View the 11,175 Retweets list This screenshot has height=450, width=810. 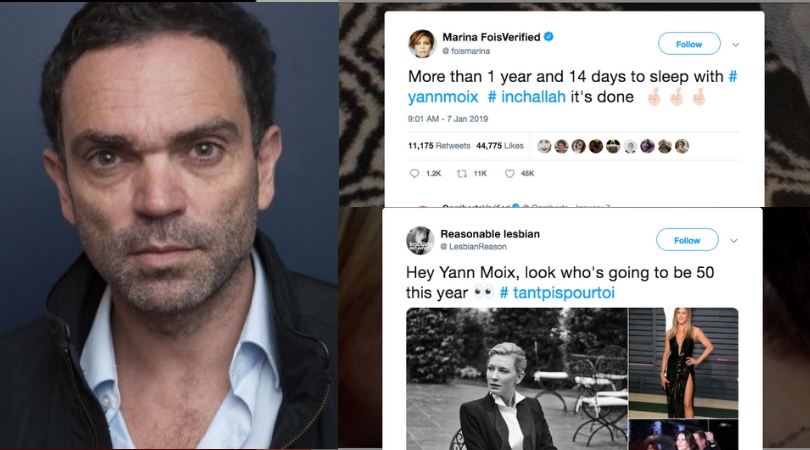pos(438,146)
